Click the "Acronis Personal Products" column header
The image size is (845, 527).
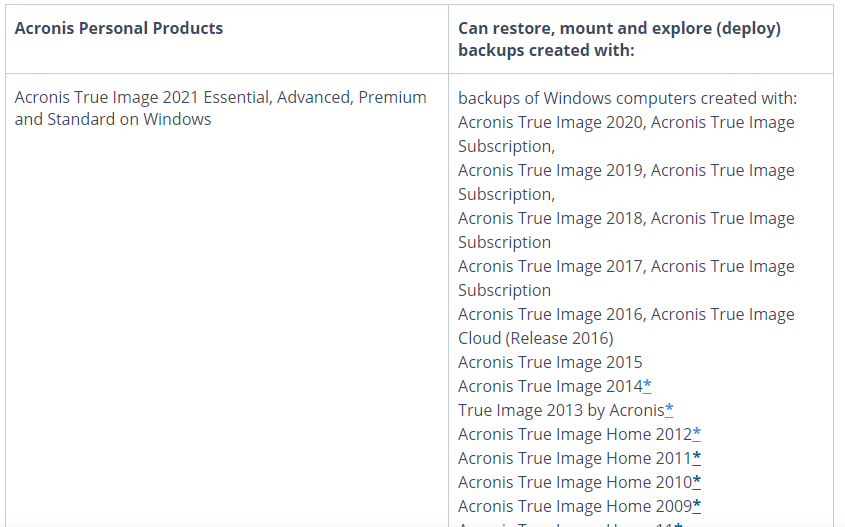coord(119,28)
